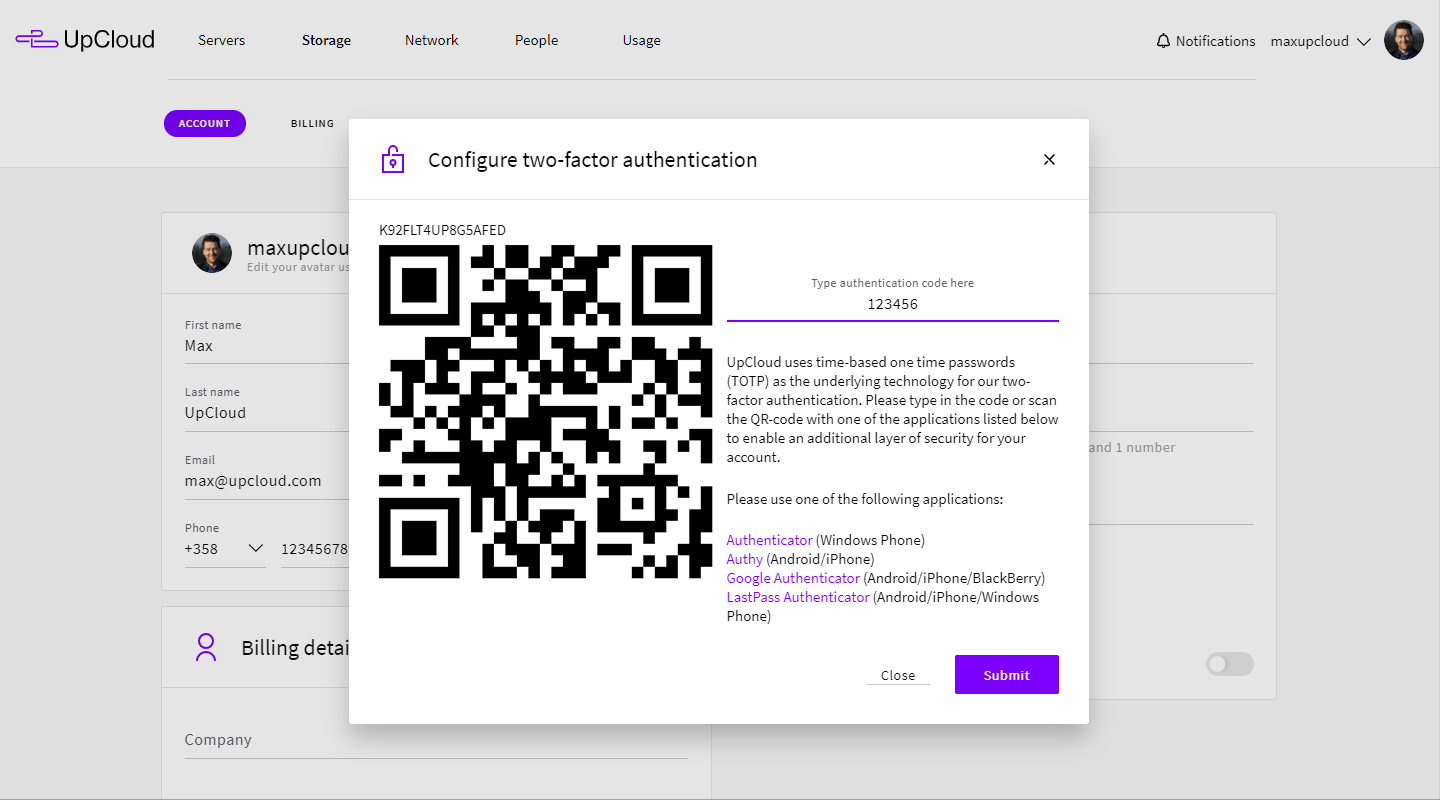The height and width of the screenshot is (800, 1440).
Task: Click the phone number field
Action: point(315,549)
